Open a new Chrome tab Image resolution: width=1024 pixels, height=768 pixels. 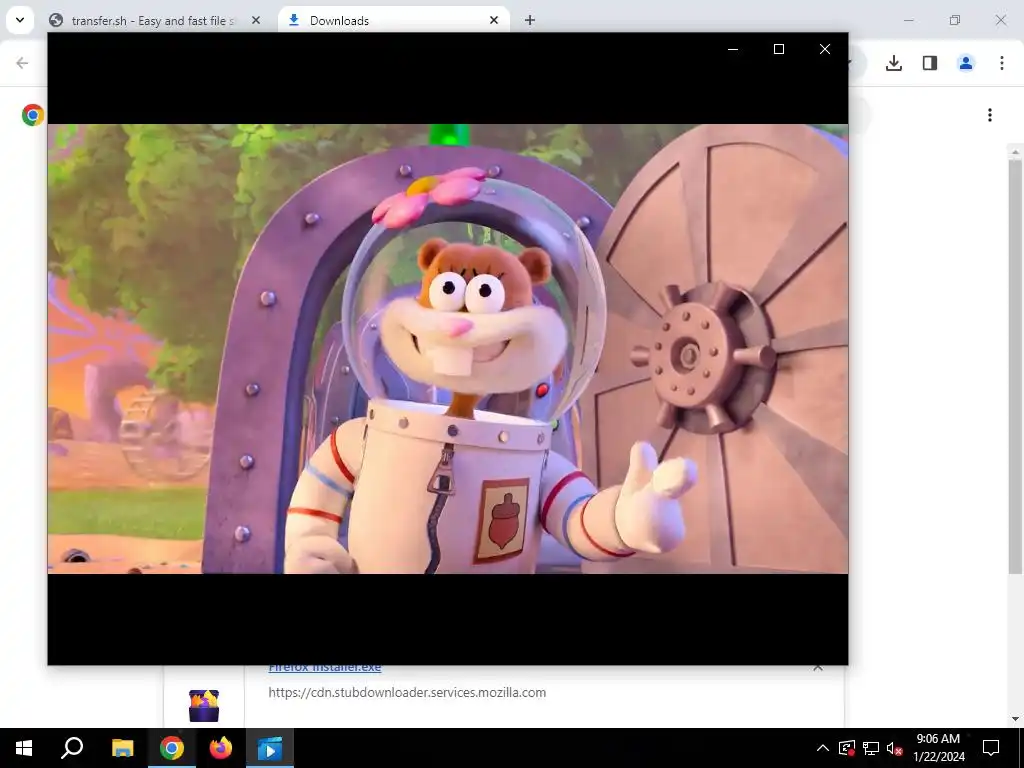tap(530, 20)
